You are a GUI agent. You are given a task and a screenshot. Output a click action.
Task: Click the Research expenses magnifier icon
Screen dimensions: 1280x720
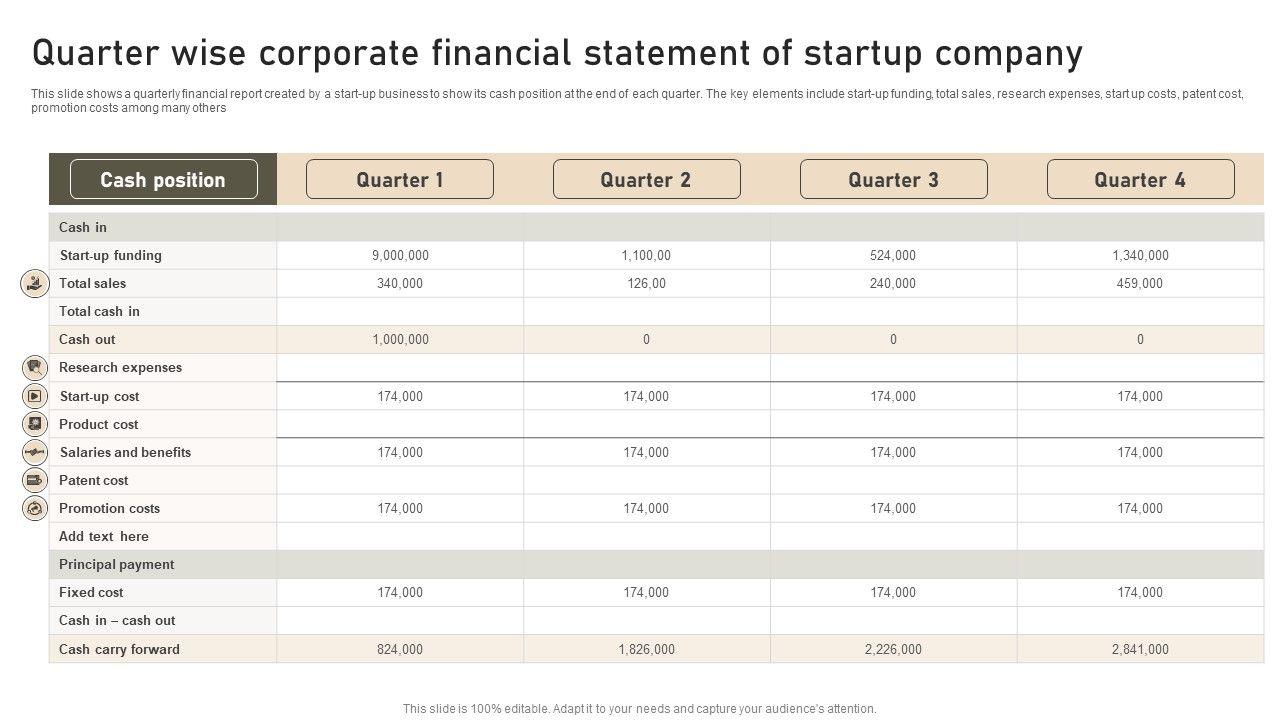[35, 368]
